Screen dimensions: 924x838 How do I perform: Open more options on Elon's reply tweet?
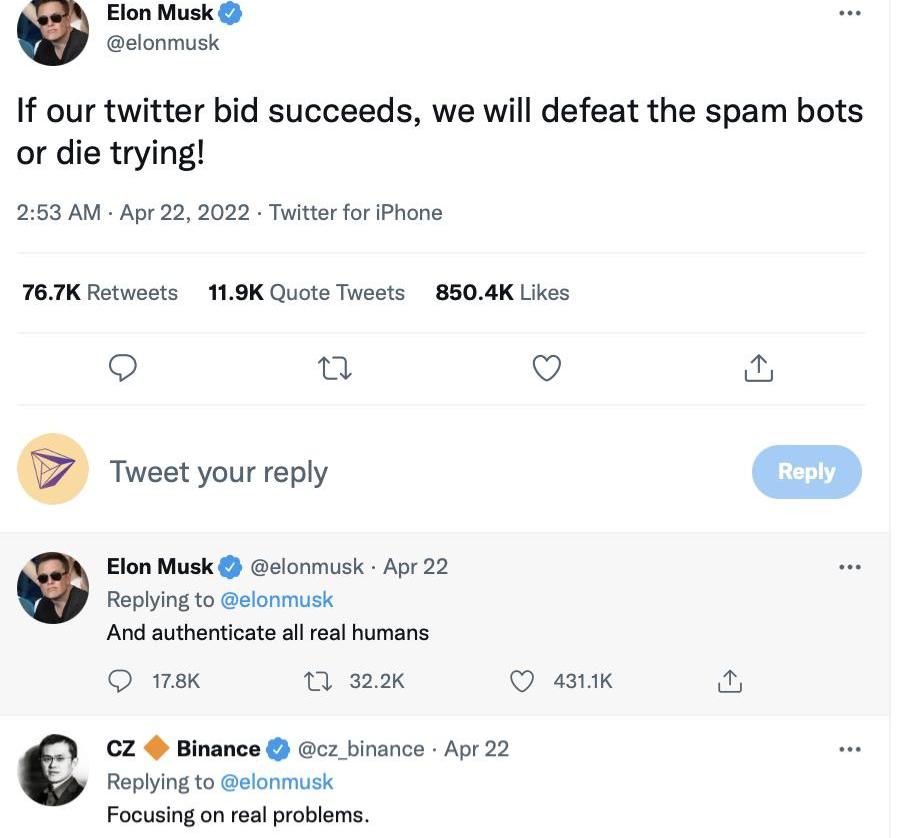(x=849, y=567)
